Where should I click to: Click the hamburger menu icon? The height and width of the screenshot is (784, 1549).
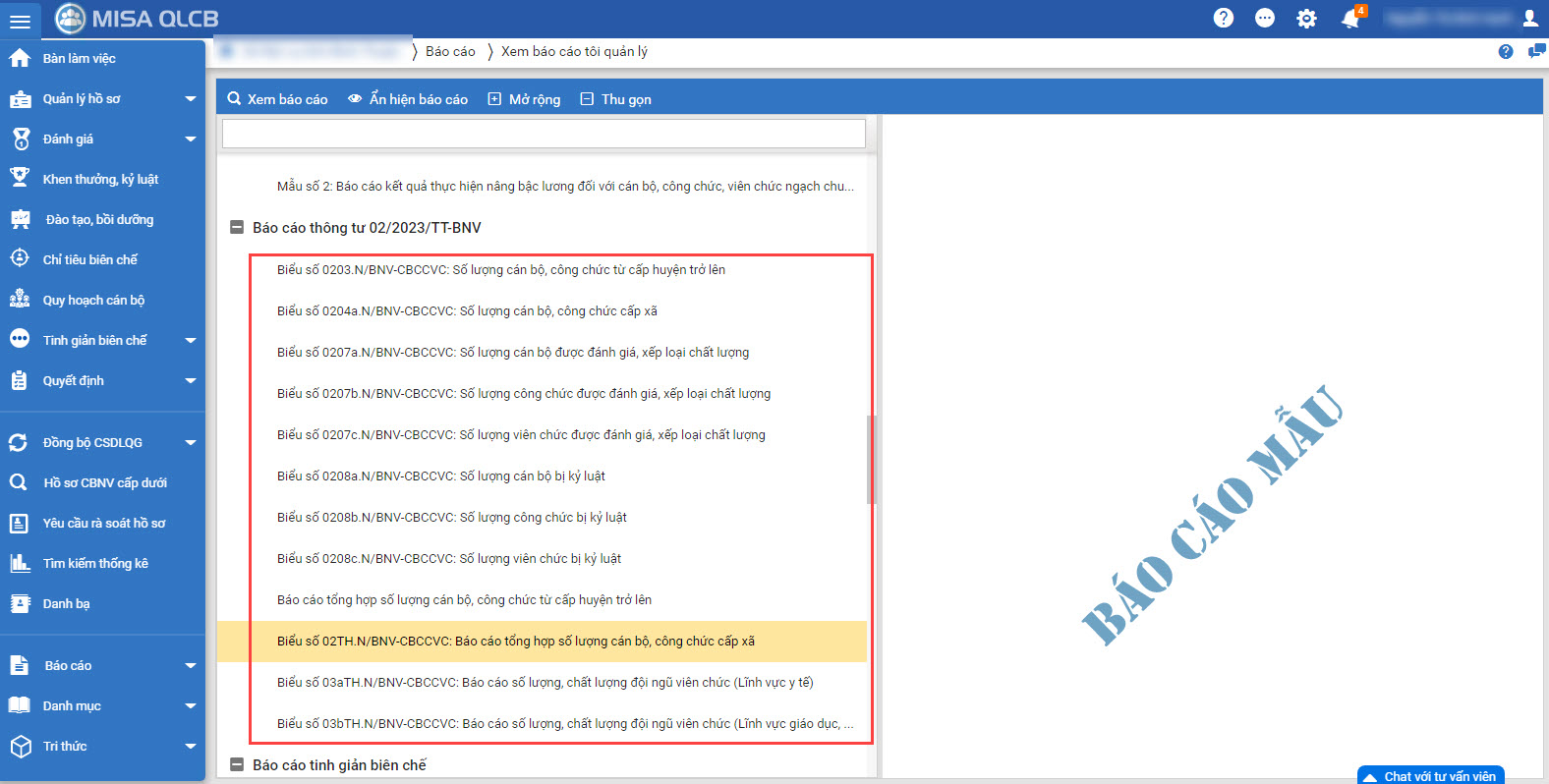pos(20,20)
